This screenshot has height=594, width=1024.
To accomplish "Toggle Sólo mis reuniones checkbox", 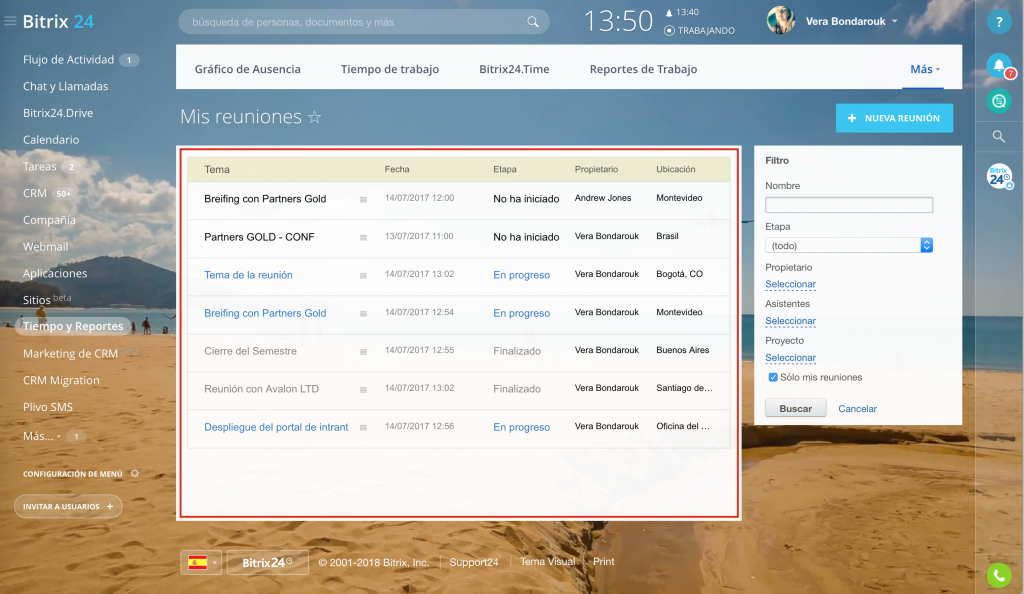I will (773, 377).
